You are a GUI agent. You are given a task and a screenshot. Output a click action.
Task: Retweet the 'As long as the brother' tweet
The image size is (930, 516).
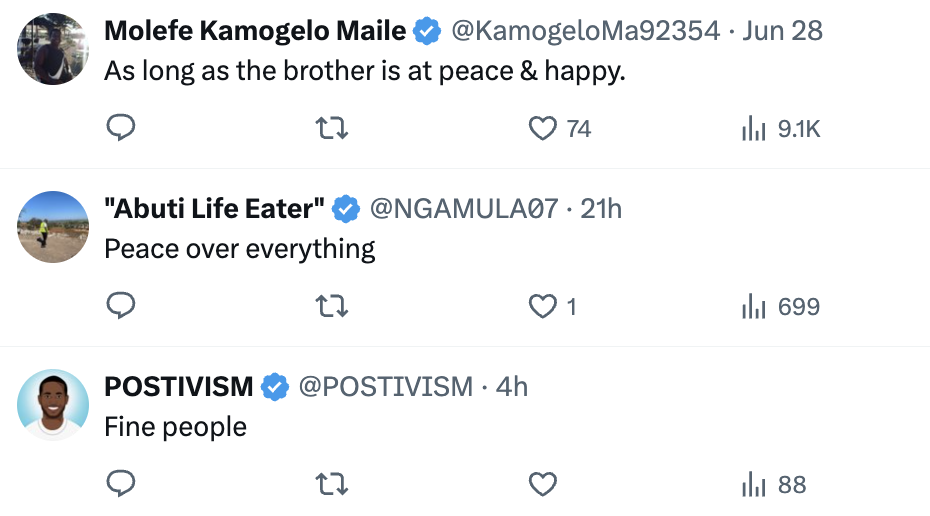332,128
